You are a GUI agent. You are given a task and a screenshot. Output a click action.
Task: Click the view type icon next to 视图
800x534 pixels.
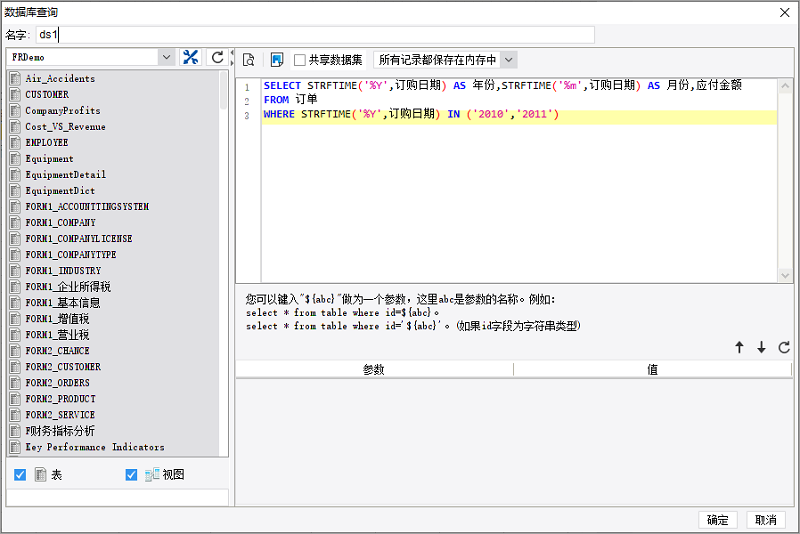pyautogui.click(x=152, y=475)
